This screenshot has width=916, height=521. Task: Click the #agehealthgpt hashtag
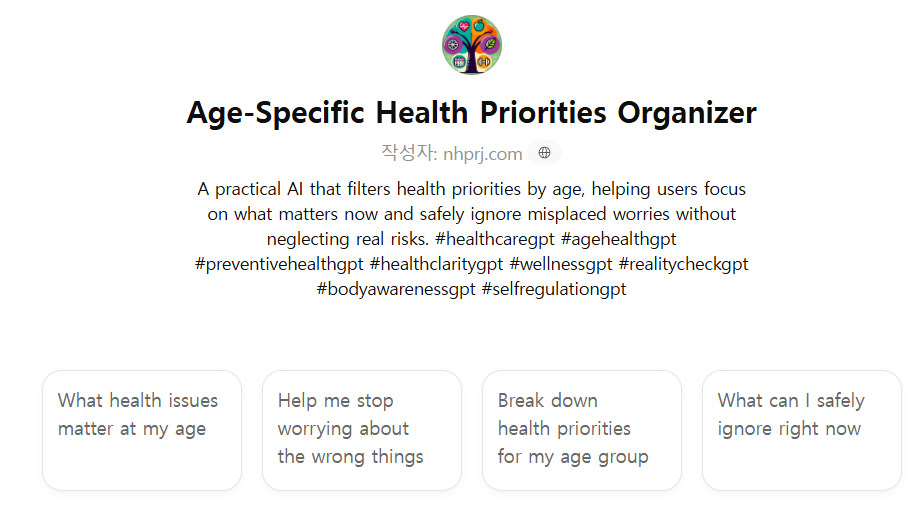pos(619,239)
